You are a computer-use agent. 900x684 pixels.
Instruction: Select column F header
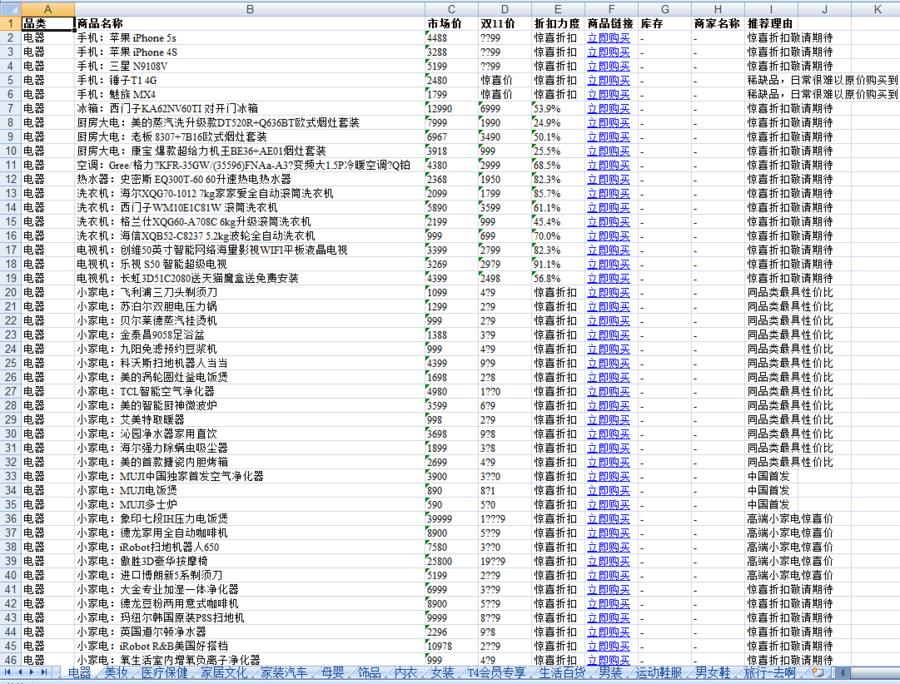coord(611,9)
